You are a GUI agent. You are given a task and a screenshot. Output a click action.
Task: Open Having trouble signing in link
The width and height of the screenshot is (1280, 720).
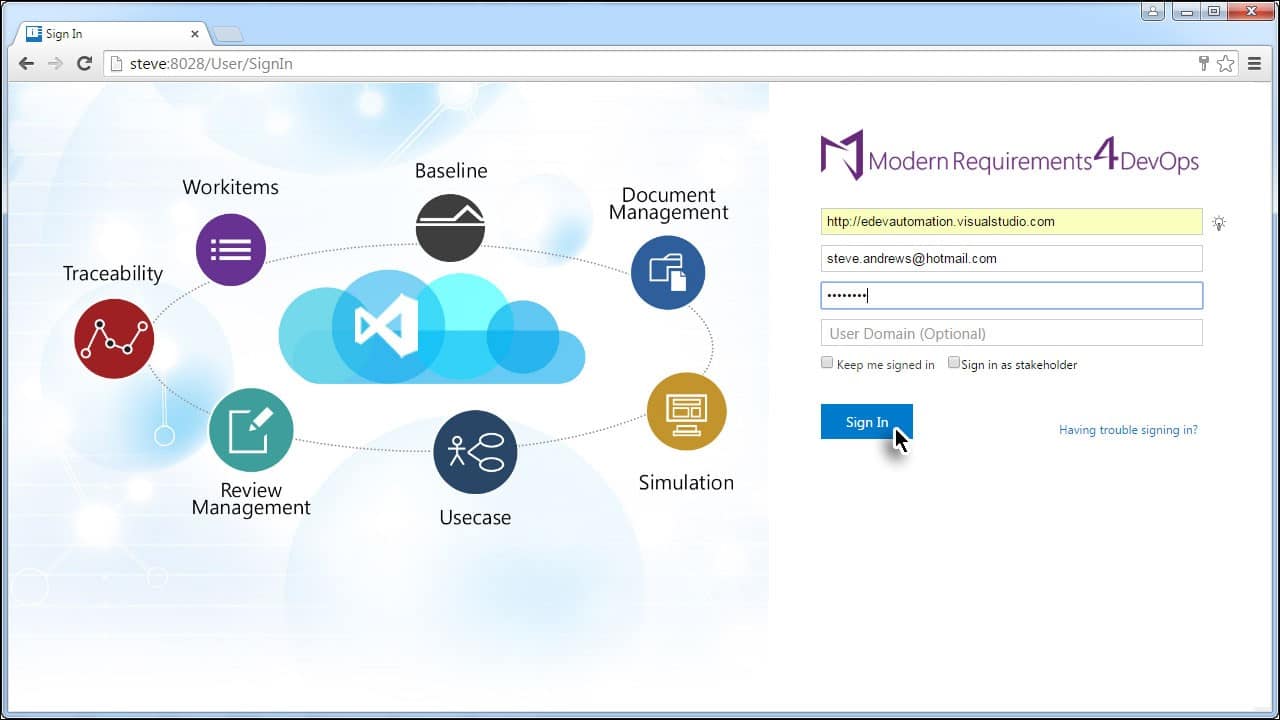[x=1128, y=430]
